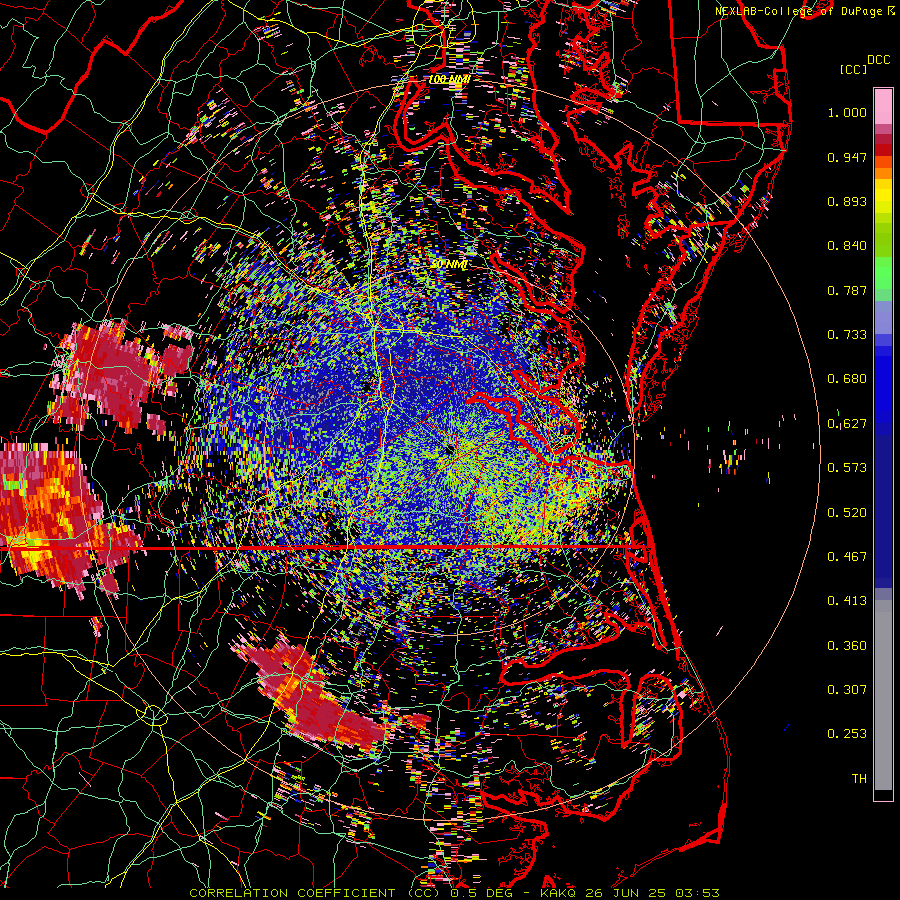Select the 0.360 legend value

coord(847,646)
